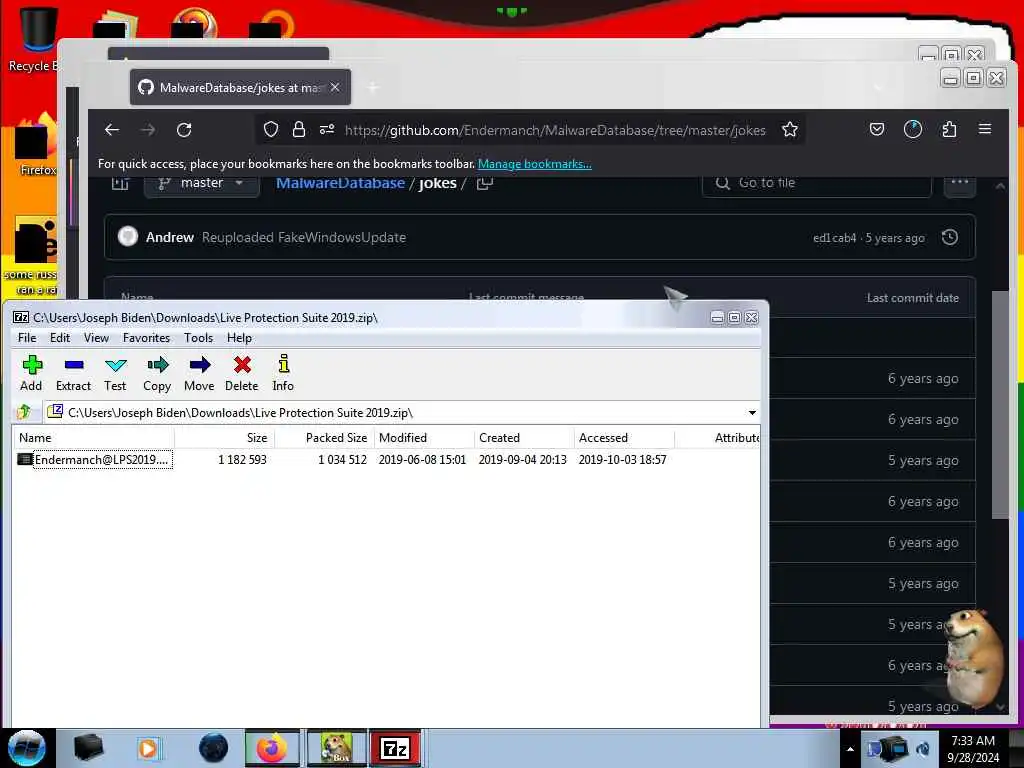Image resolution: width=1024 pixels, height=768 pixels.
Task: Select the Endermanch@LPS2019 file row
Action: (385, 460)
